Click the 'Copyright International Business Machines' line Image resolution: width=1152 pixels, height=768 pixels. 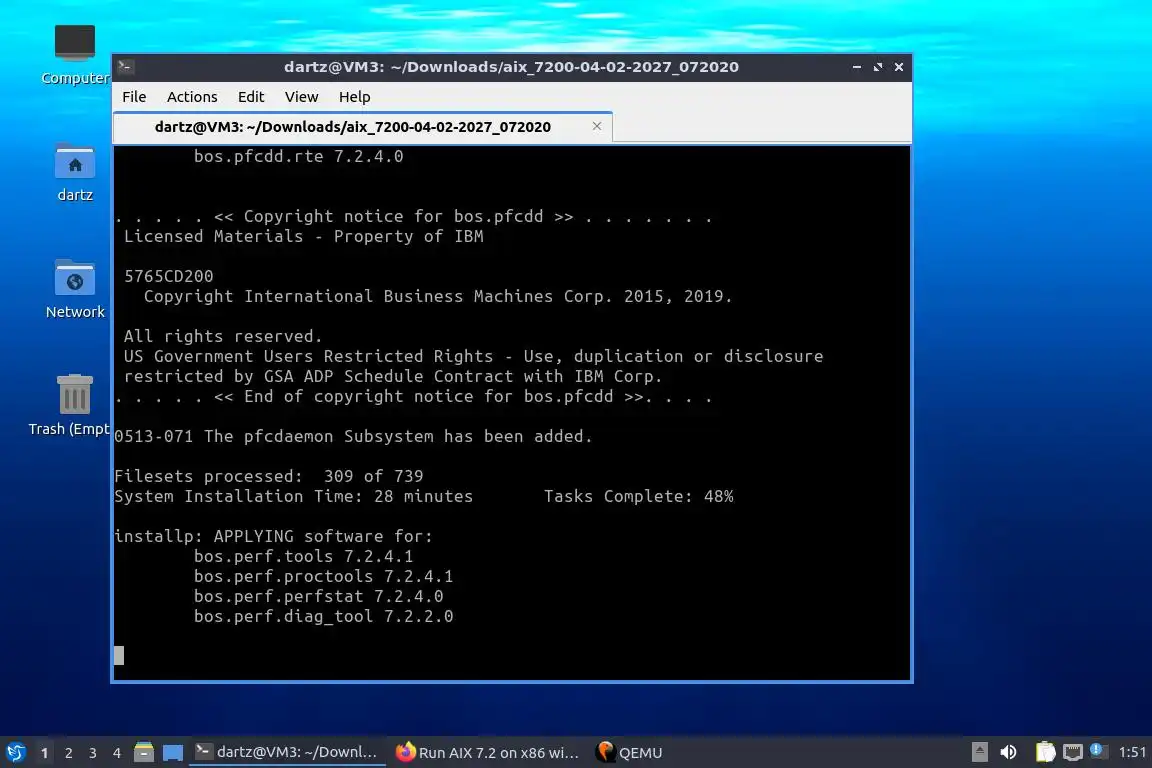coord(438,296)
